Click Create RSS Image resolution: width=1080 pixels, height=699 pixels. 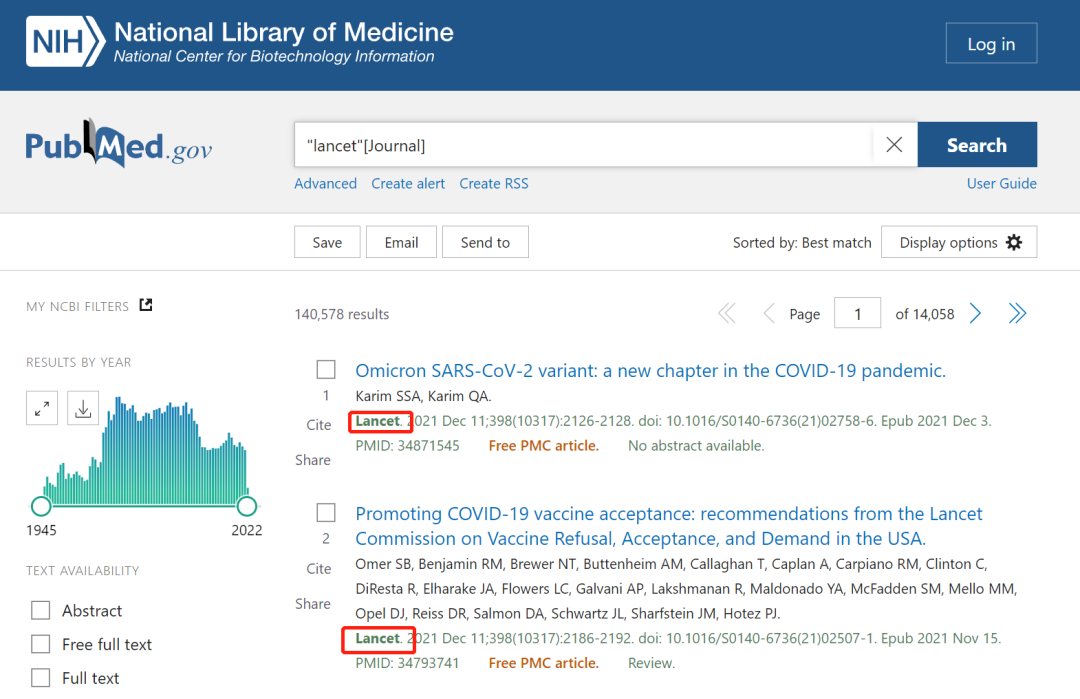point(493,183)
